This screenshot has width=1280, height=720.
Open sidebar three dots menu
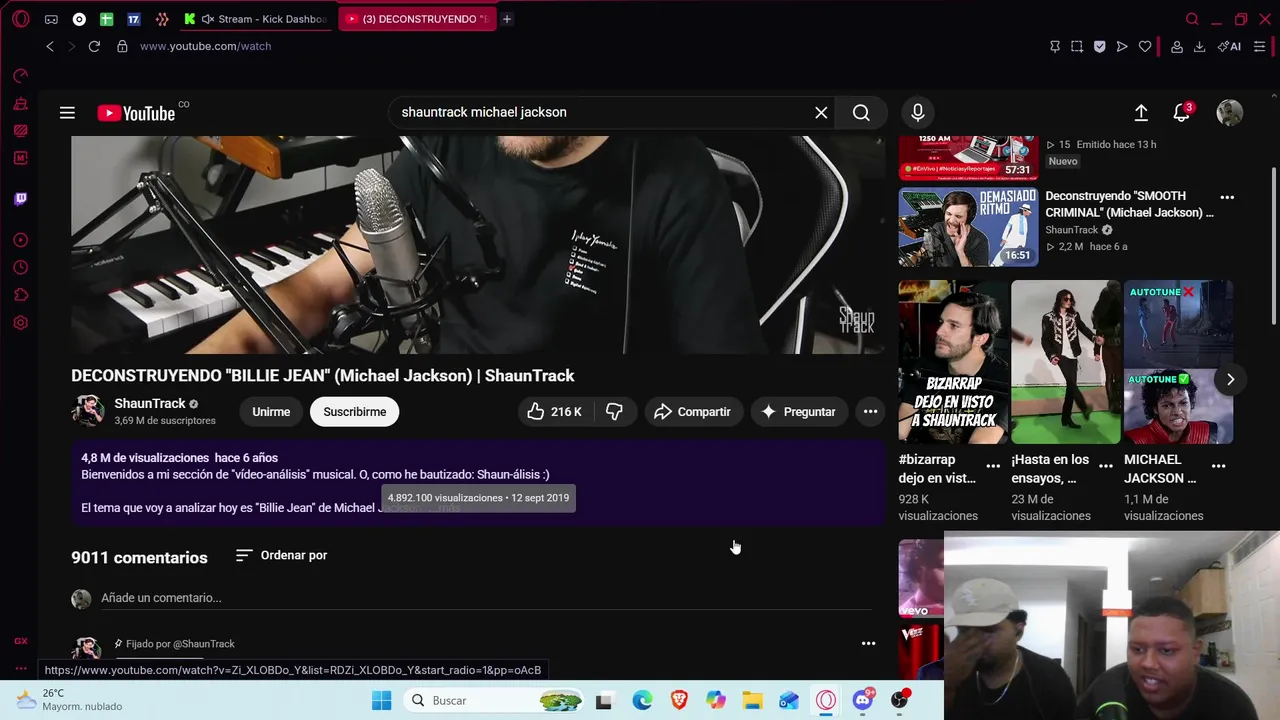20,668
